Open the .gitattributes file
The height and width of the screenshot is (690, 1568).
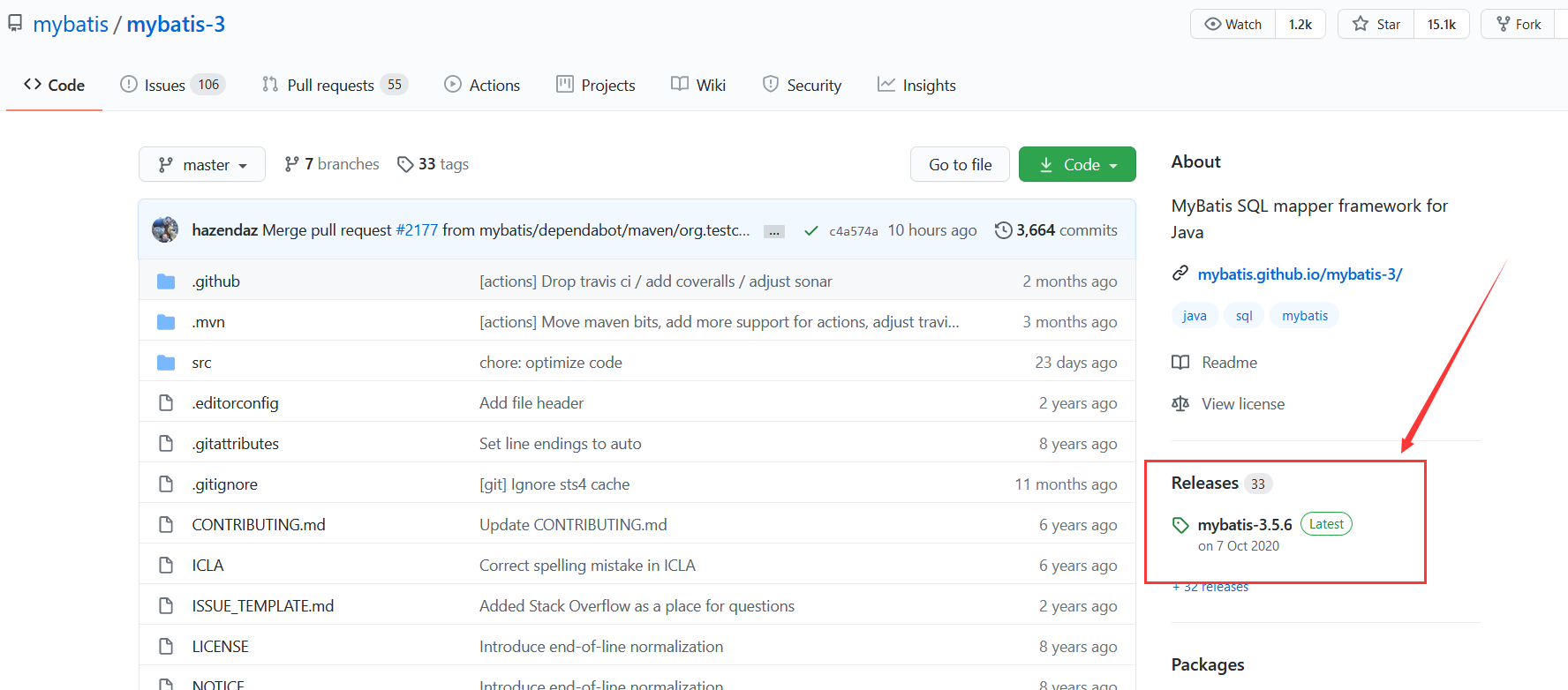(236, 444)
